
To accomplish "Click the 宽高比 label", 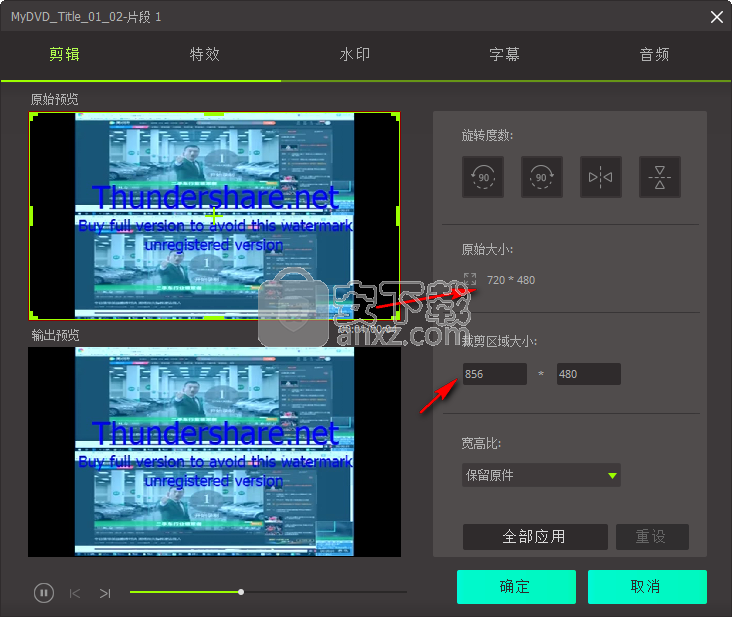I will (x=481, y=443).
